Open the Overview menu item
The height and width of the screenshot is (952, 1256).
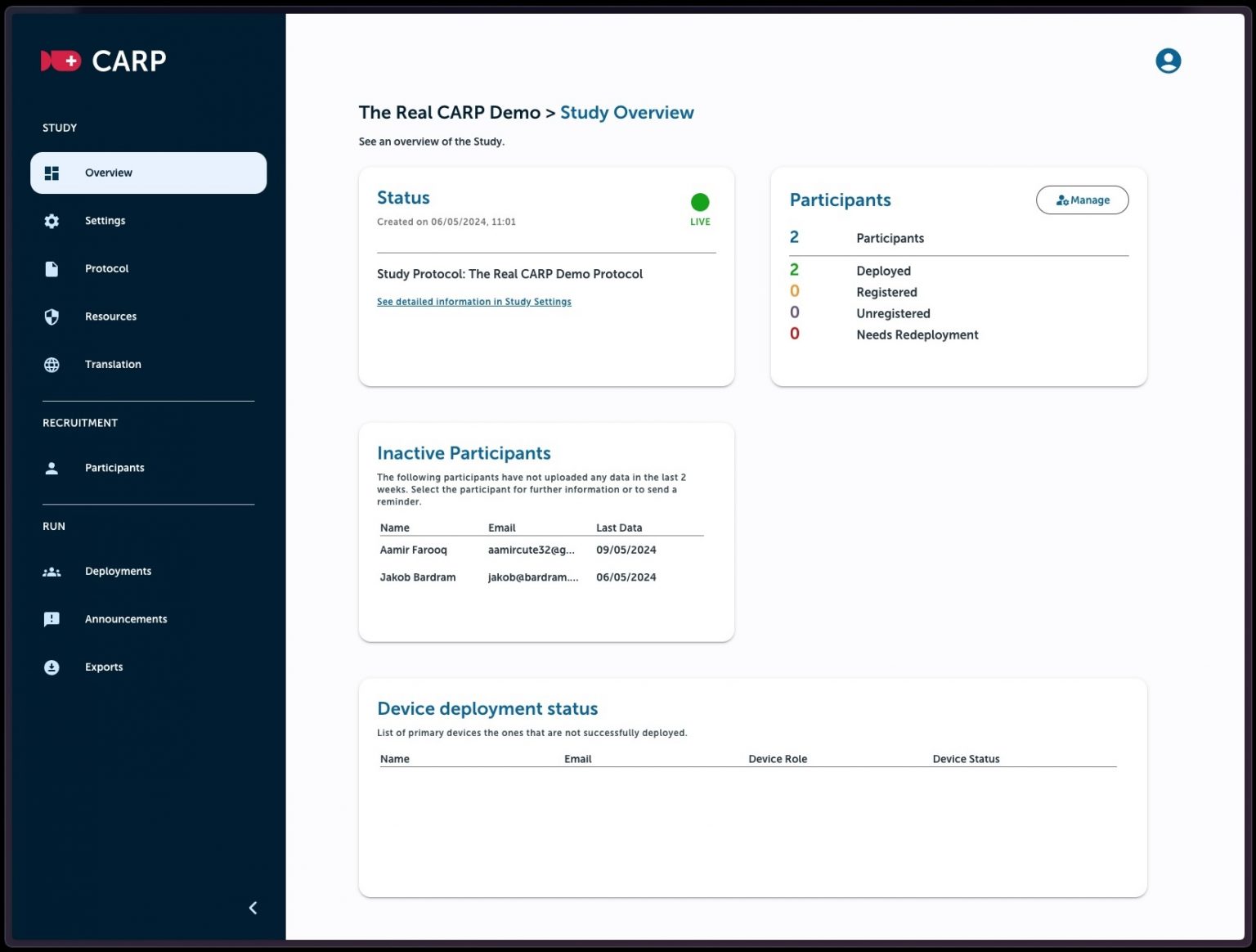pyautogui.click(x=148, y=173)
